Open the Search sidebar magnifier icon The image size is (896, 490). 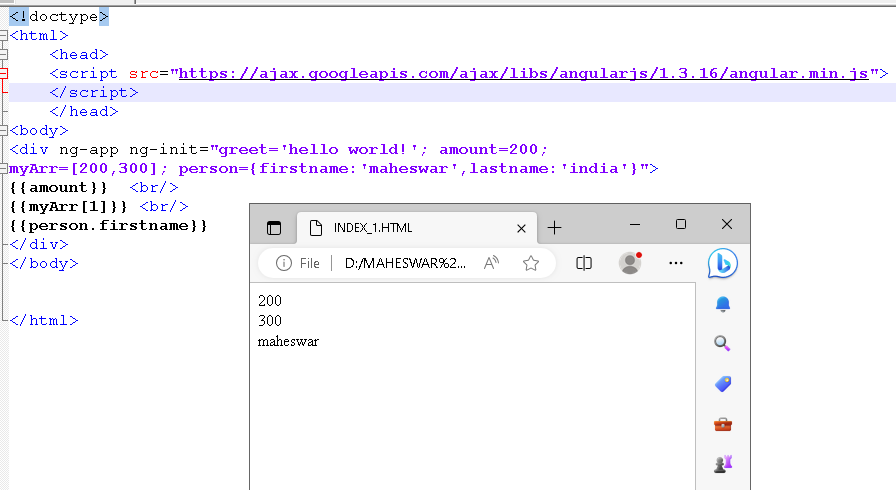click(722, 343)
